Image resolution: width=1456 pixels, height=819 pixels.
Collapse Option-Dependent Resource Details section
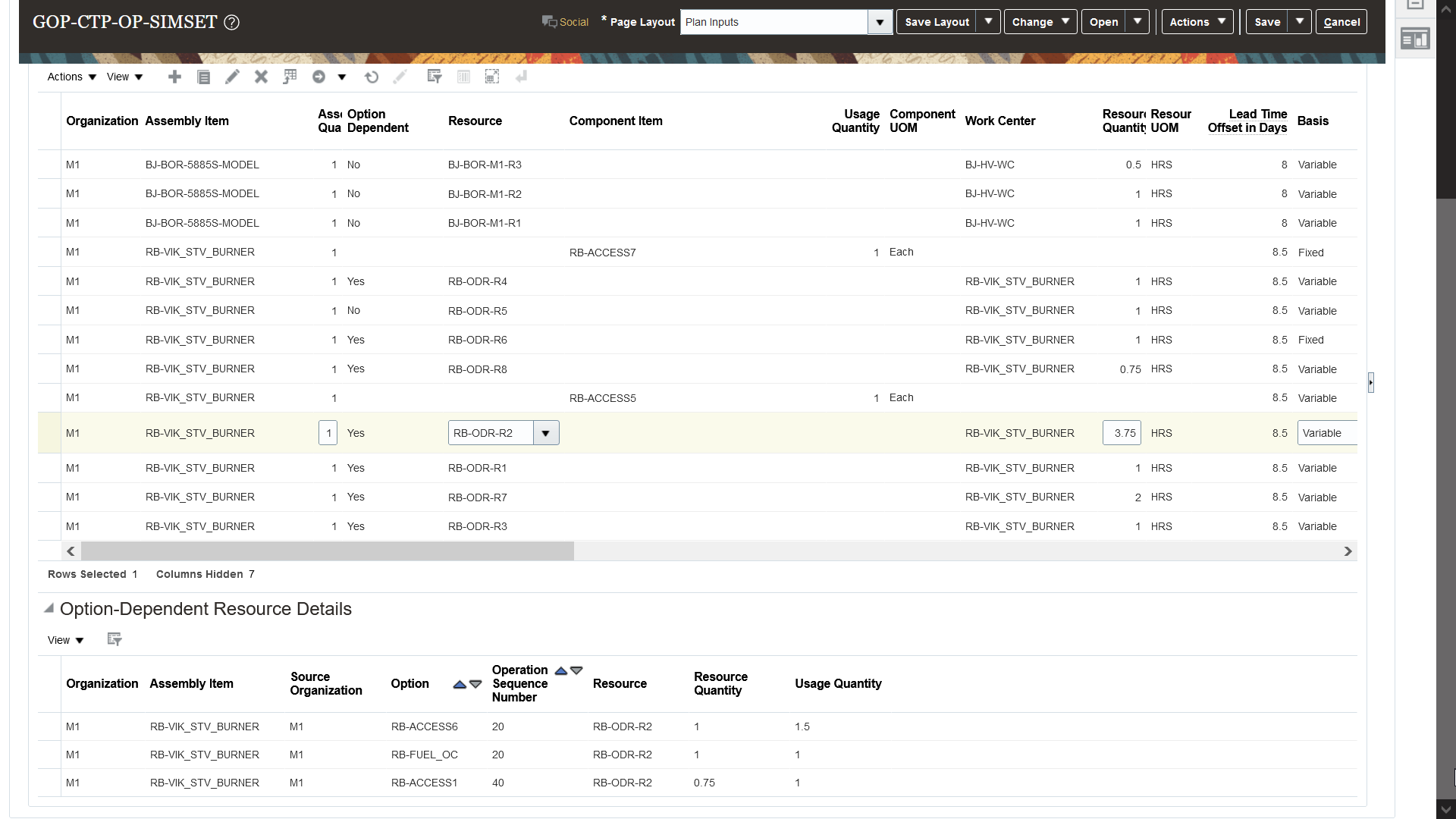49,608
